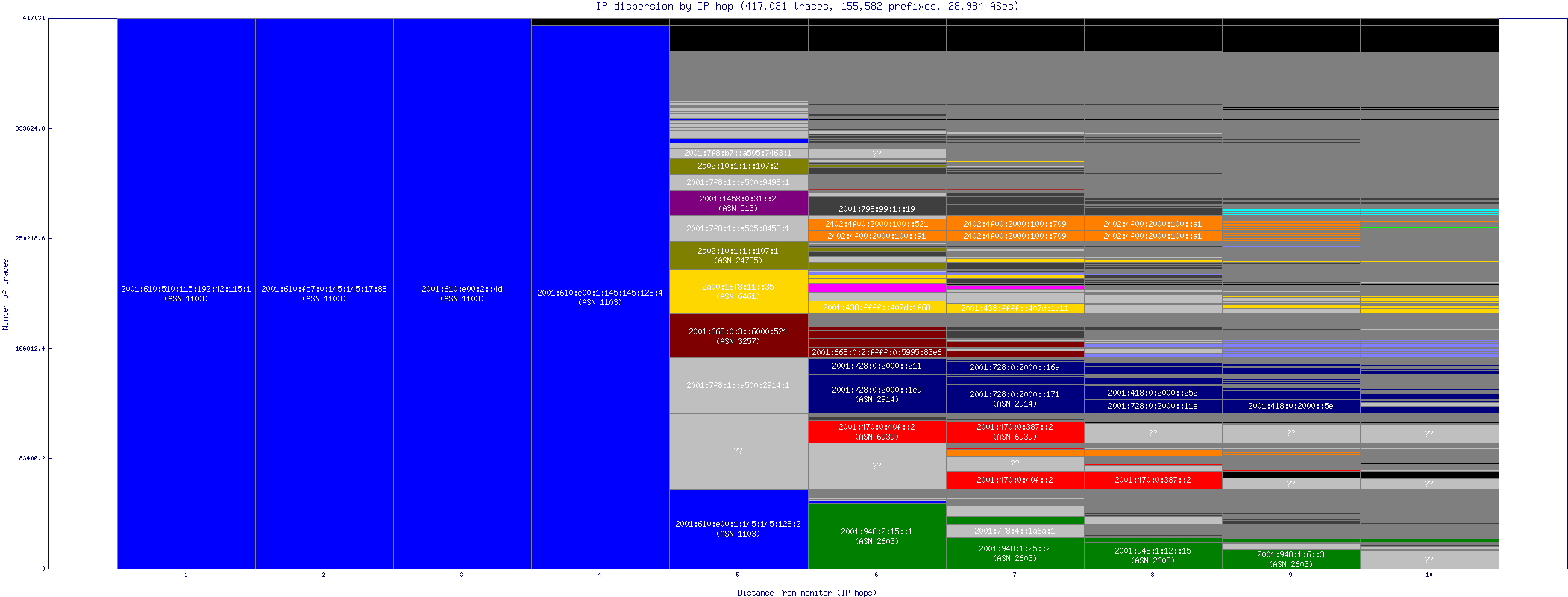Click navy 2001:418:0:2000::5e block
1568x597 pixels.
coord(1291,406)
